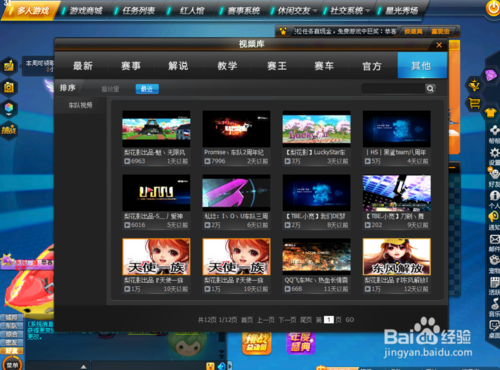Open the activity calendar icon
This screenshot has width=500, height=370.
coord(494,282)
